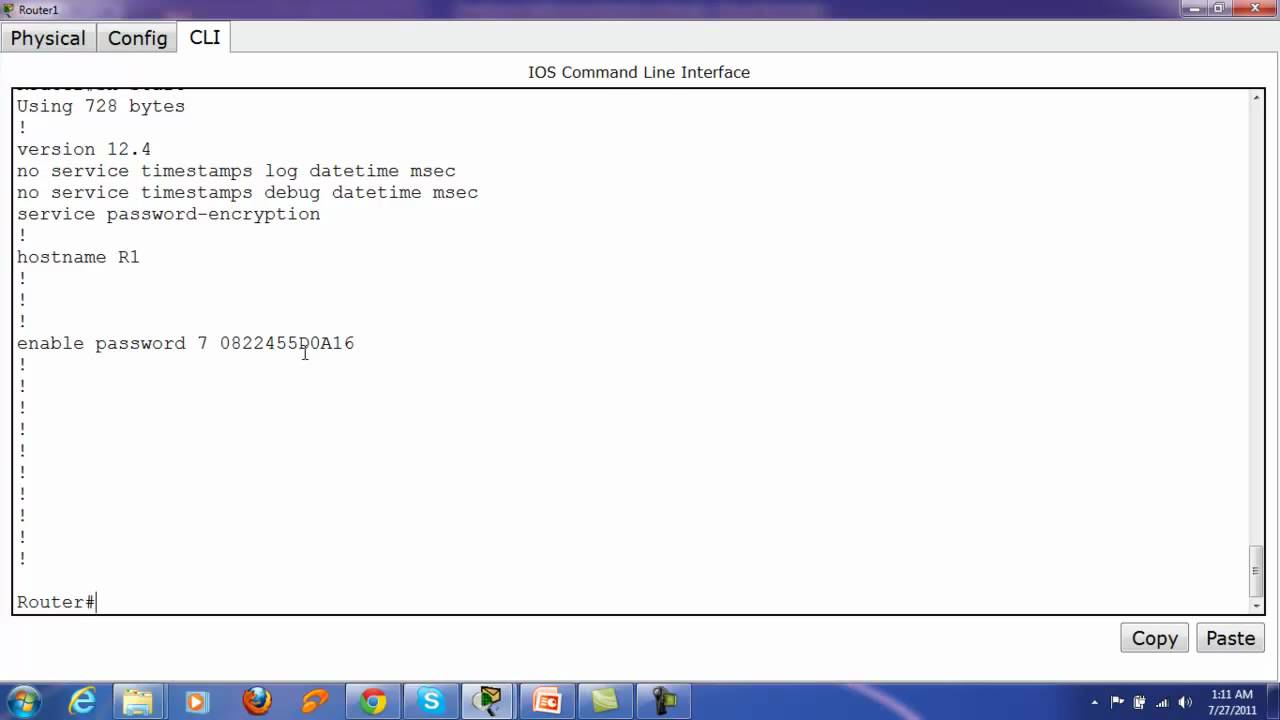The image size is (1280, 720).
Task: Open the PowerPoint taskbar icon
Action: click(547, 701)
